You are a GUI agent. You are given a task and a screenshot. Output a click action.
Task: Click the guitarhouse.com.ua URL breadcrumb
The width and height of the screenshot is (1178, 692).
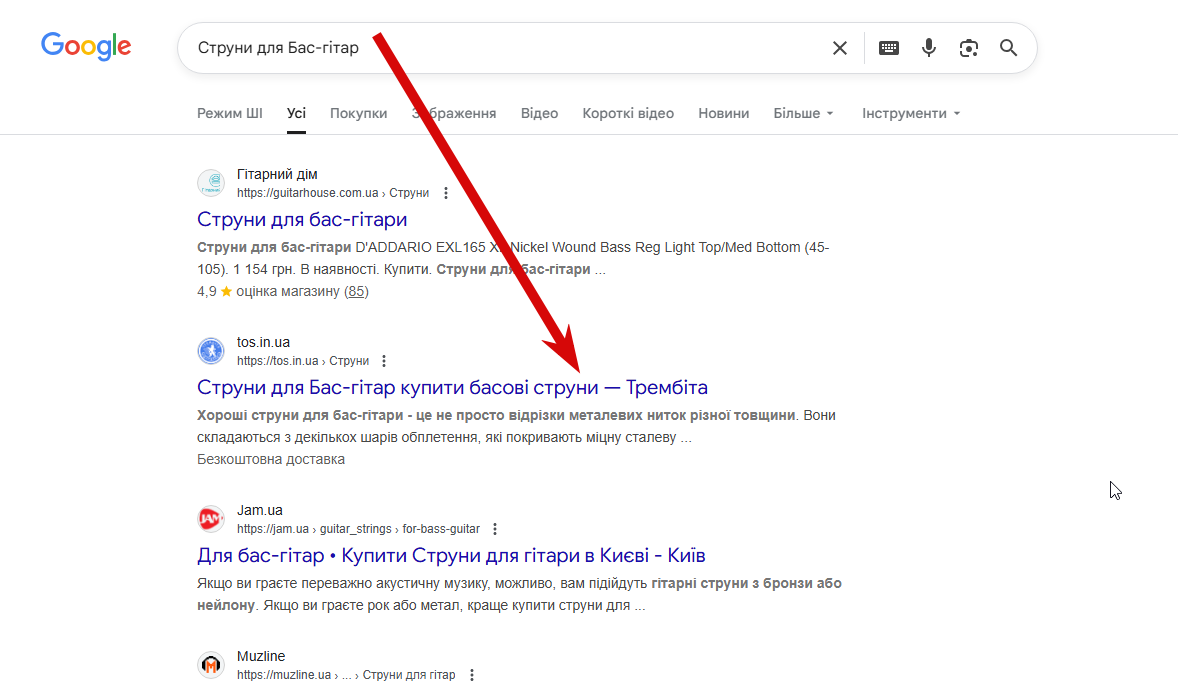pos(333,193)
